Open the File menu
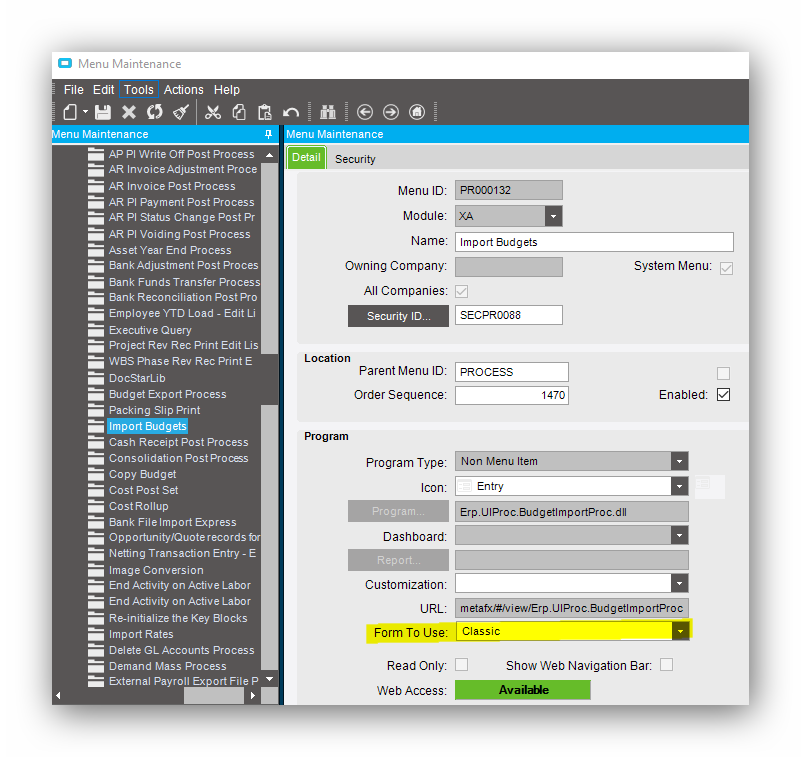 [x=74, y=90]
